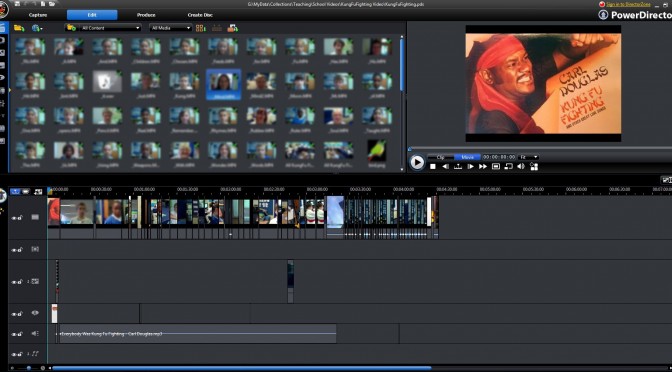Click the PiP track icon
The width and height of the screenshot is (672, 372).
pos(35,282)
